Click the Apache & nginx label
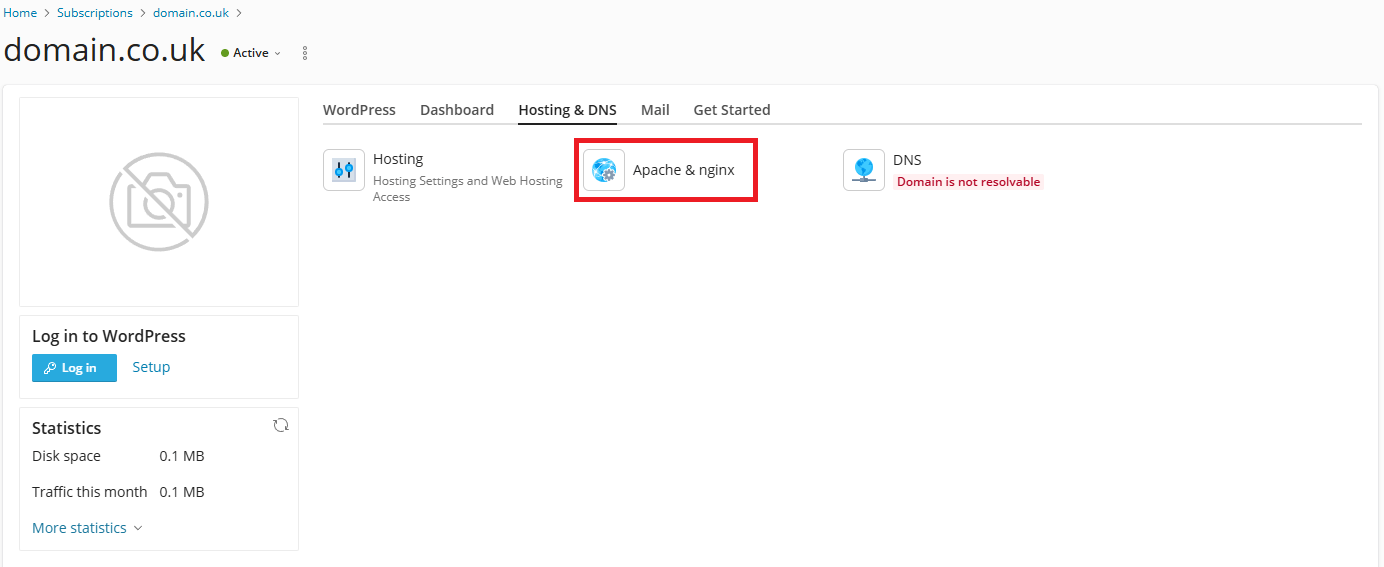This screenshot has width=1384, height=567. (684, 170)
